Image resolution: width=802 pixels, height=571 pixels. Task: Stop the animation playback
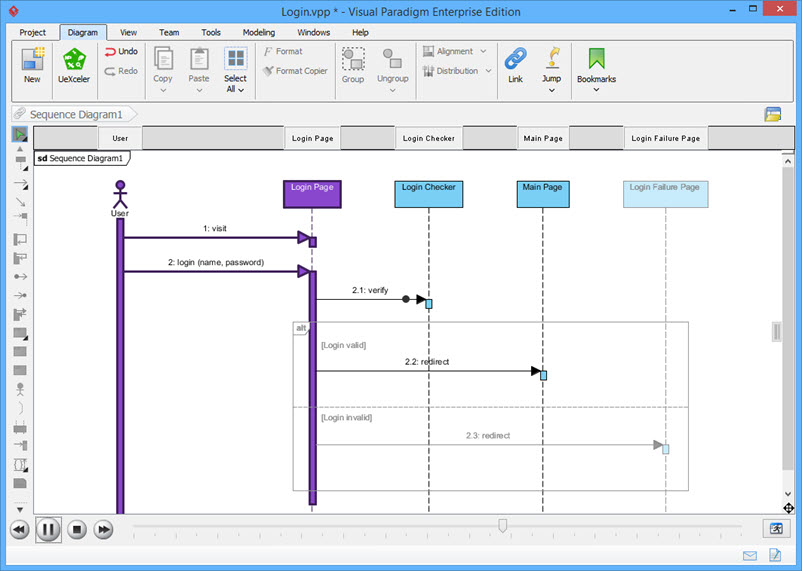77,529
